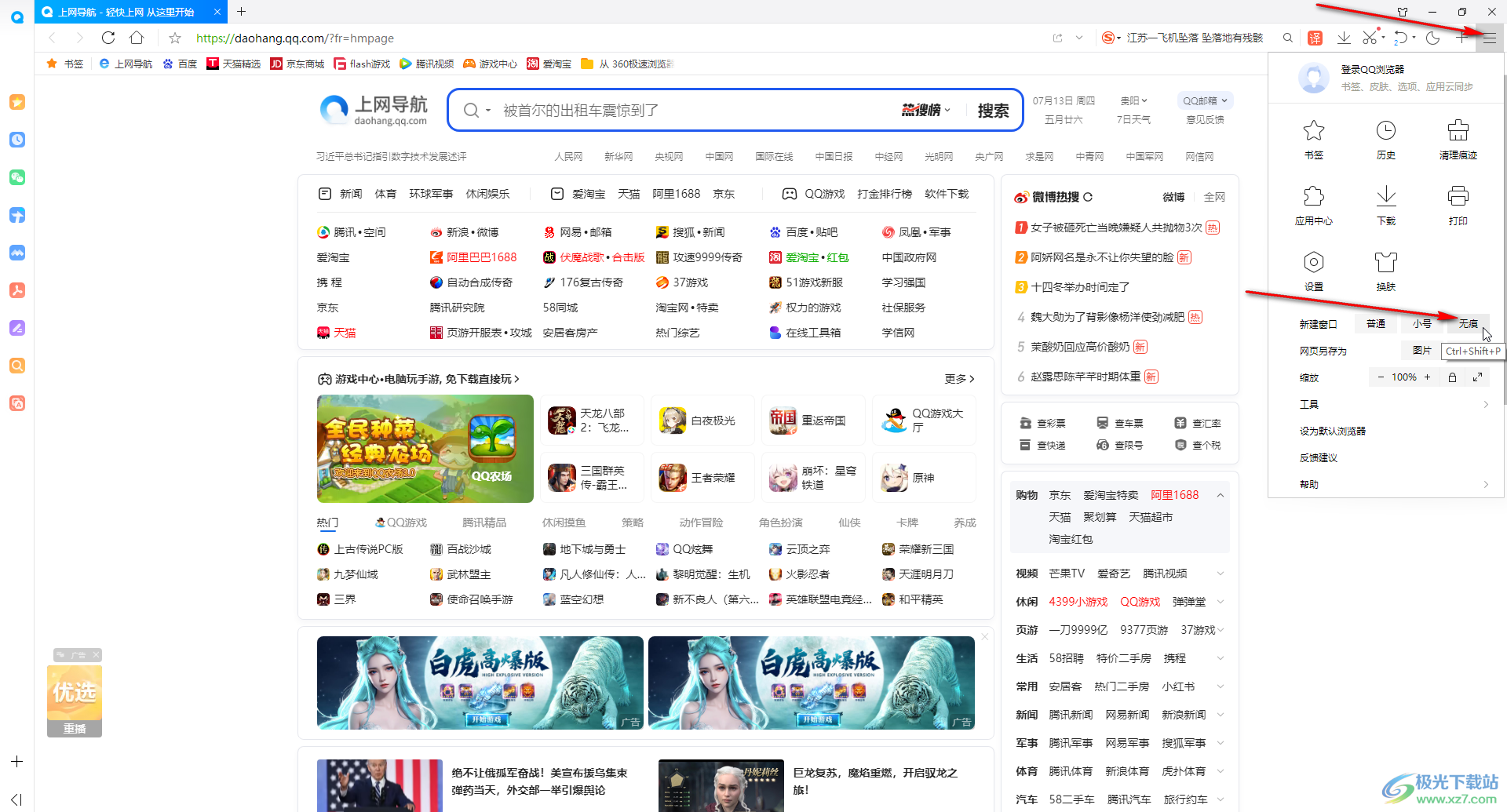Viewport: 1507px width, 812px height.
Task: Go to home page via house icon
Action: click(x=137, y=38)
